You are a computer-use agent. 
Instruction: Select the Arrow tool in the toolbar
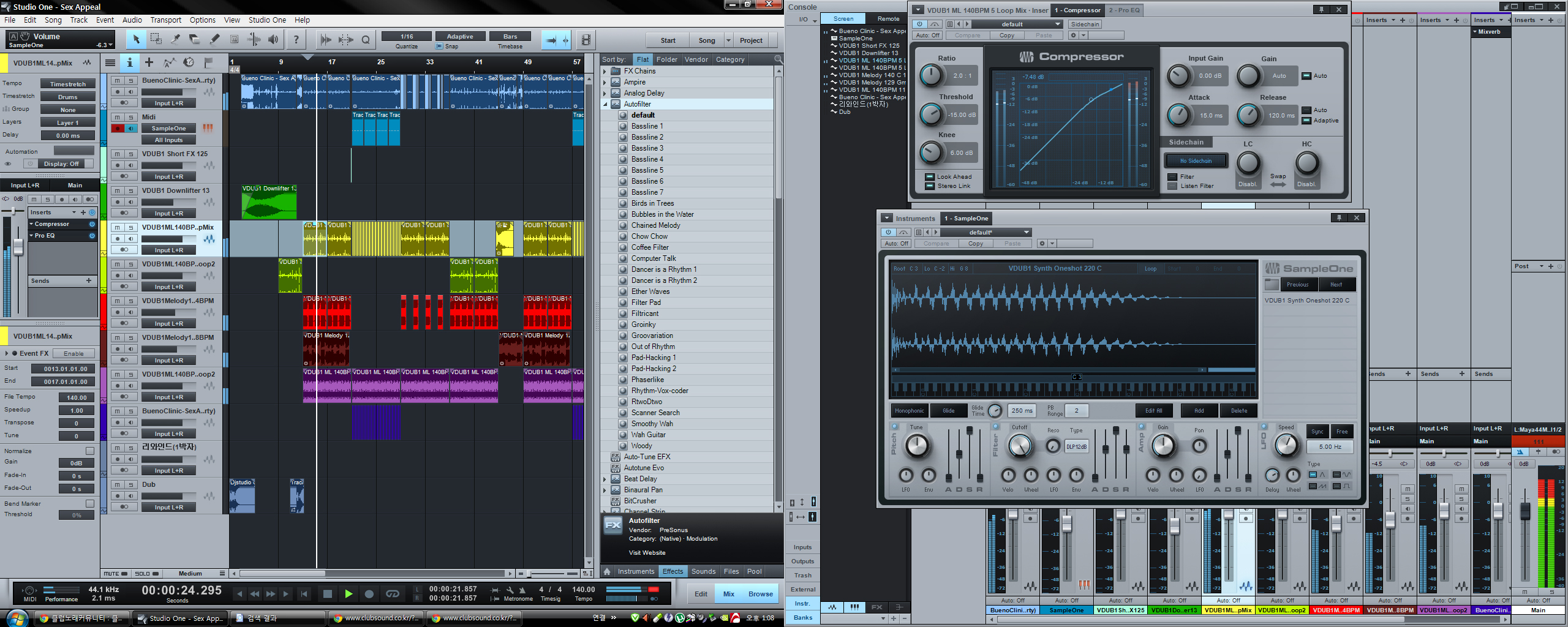136,40
